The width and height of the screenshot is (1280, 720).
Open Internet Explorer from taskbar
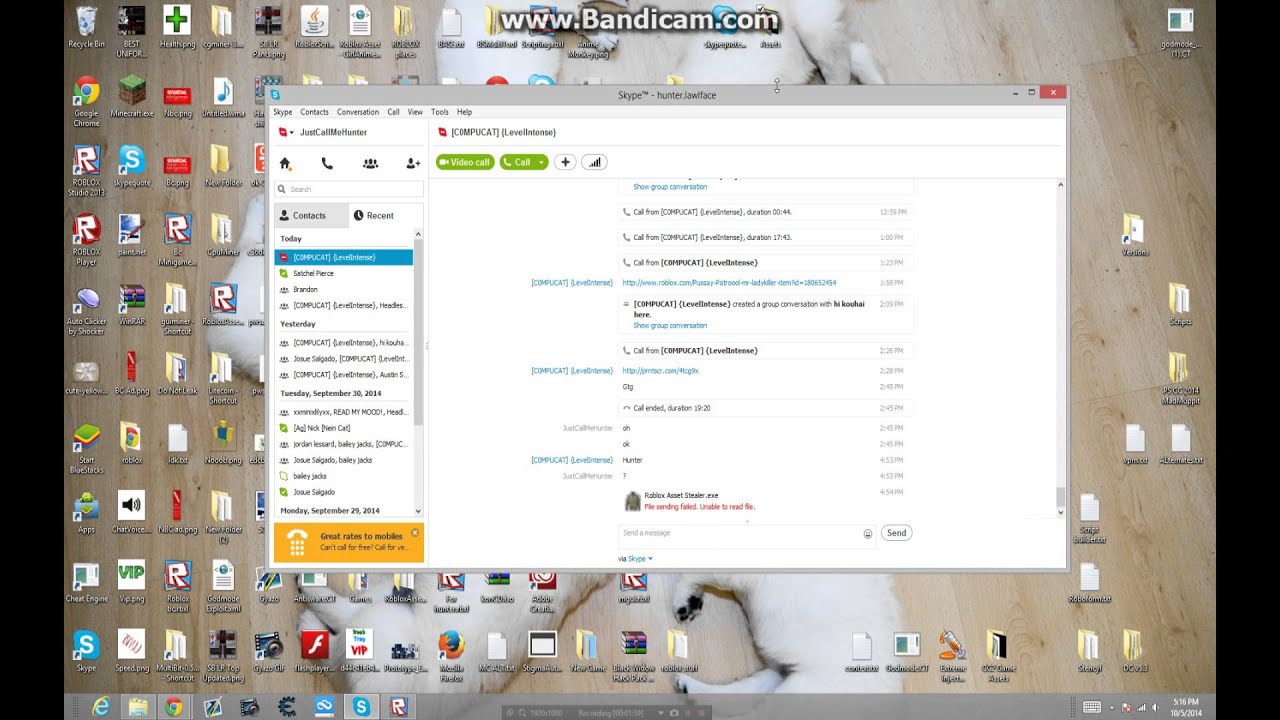(x=100, y=707)
